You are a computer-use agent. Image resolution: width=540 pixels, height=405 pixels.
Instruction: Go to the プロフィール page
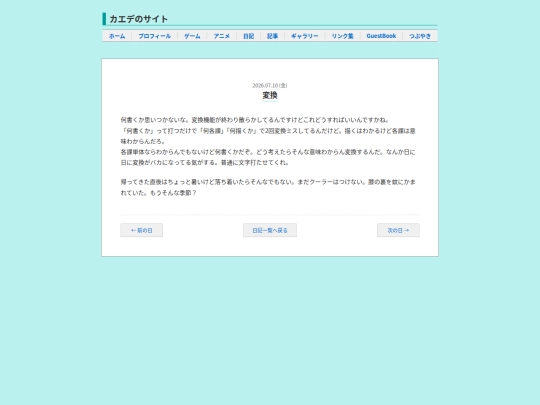(154, 36)
